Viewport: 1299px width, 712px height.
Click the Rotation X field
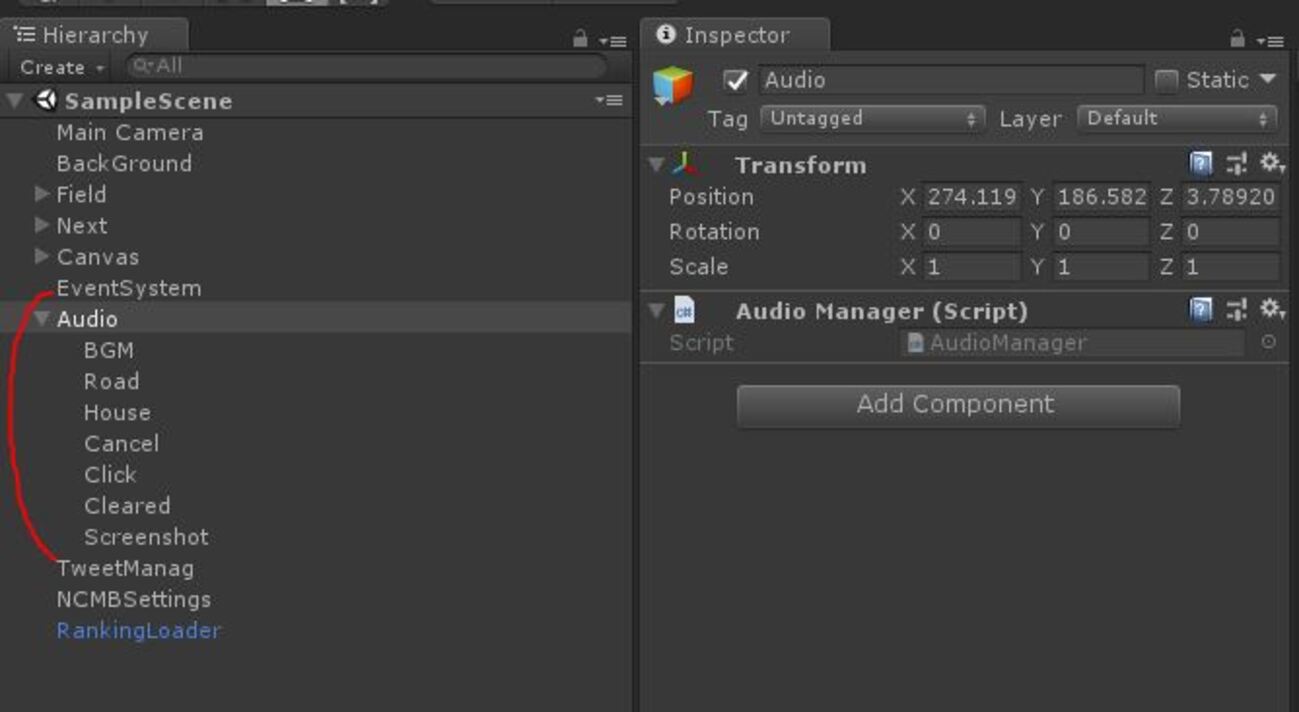pos(971,232)
